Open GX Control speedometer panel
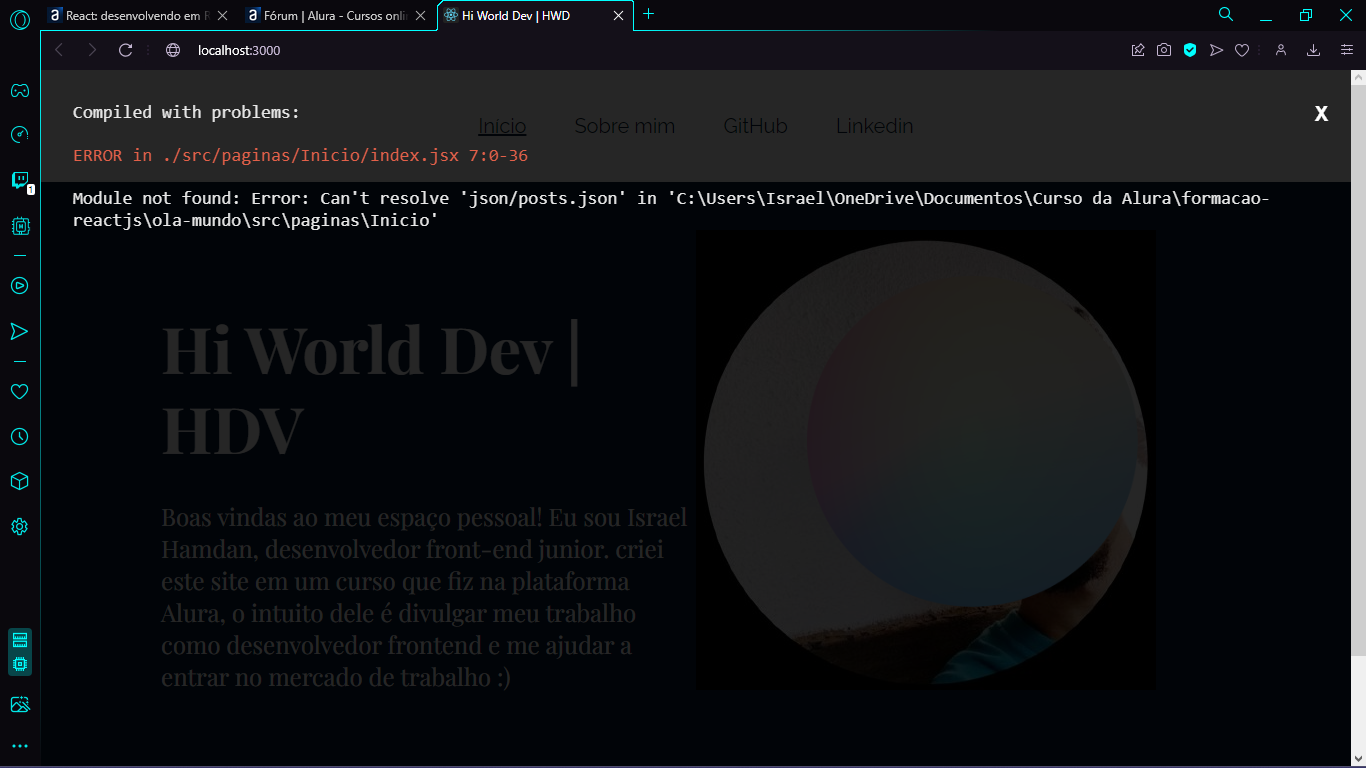 pyautogui.click(x=19, y=135)
